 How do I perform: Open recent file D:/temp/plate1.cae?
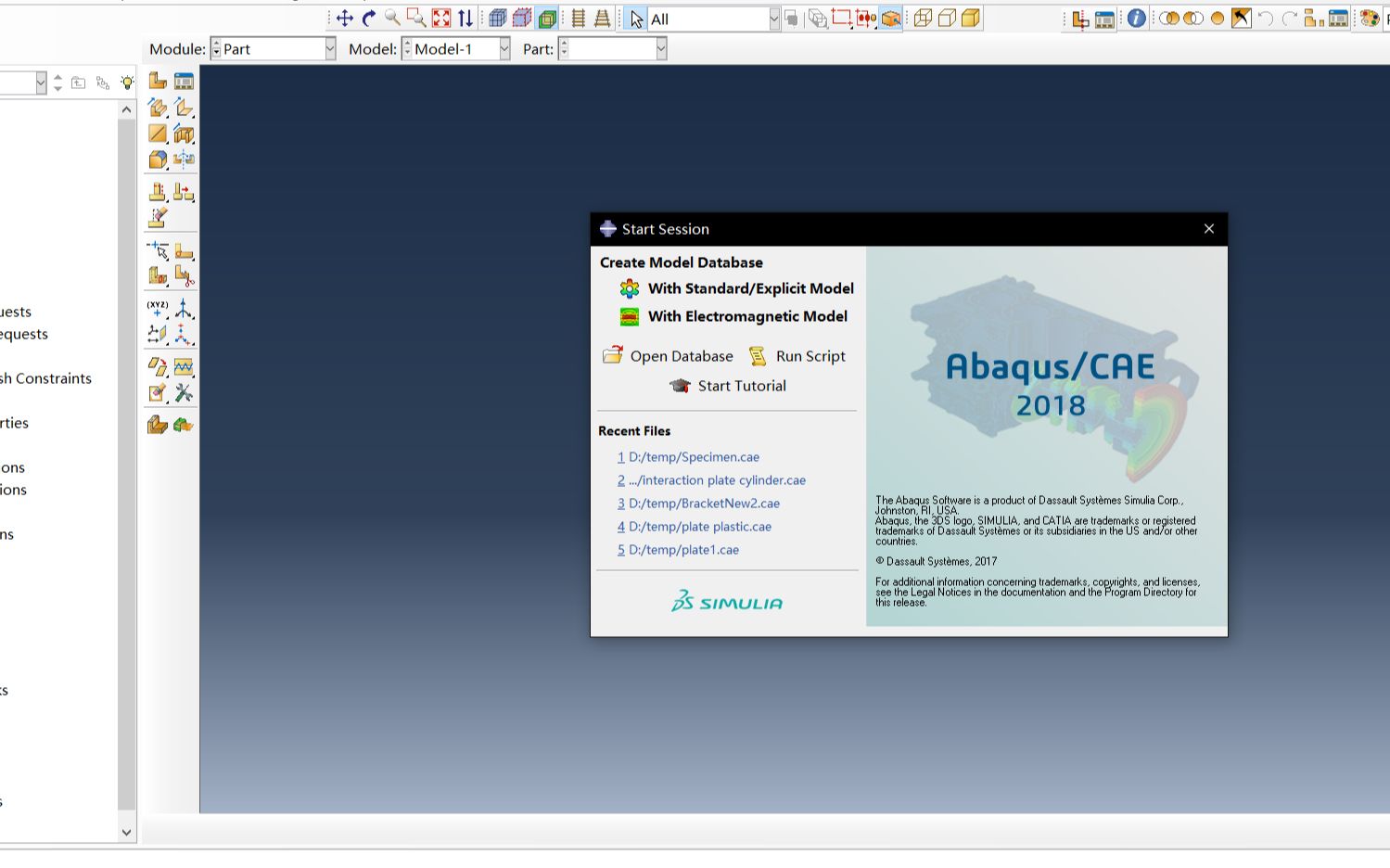(678, 550)
